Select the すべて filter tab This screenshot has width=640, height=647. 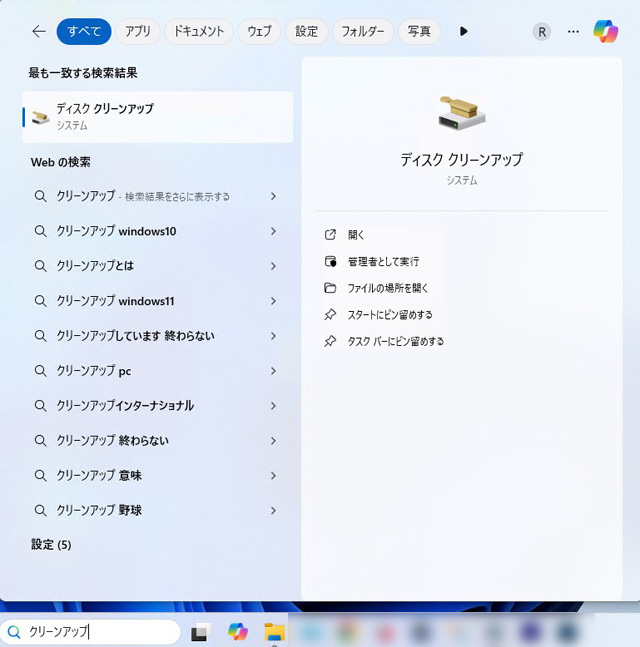[84, 31]
